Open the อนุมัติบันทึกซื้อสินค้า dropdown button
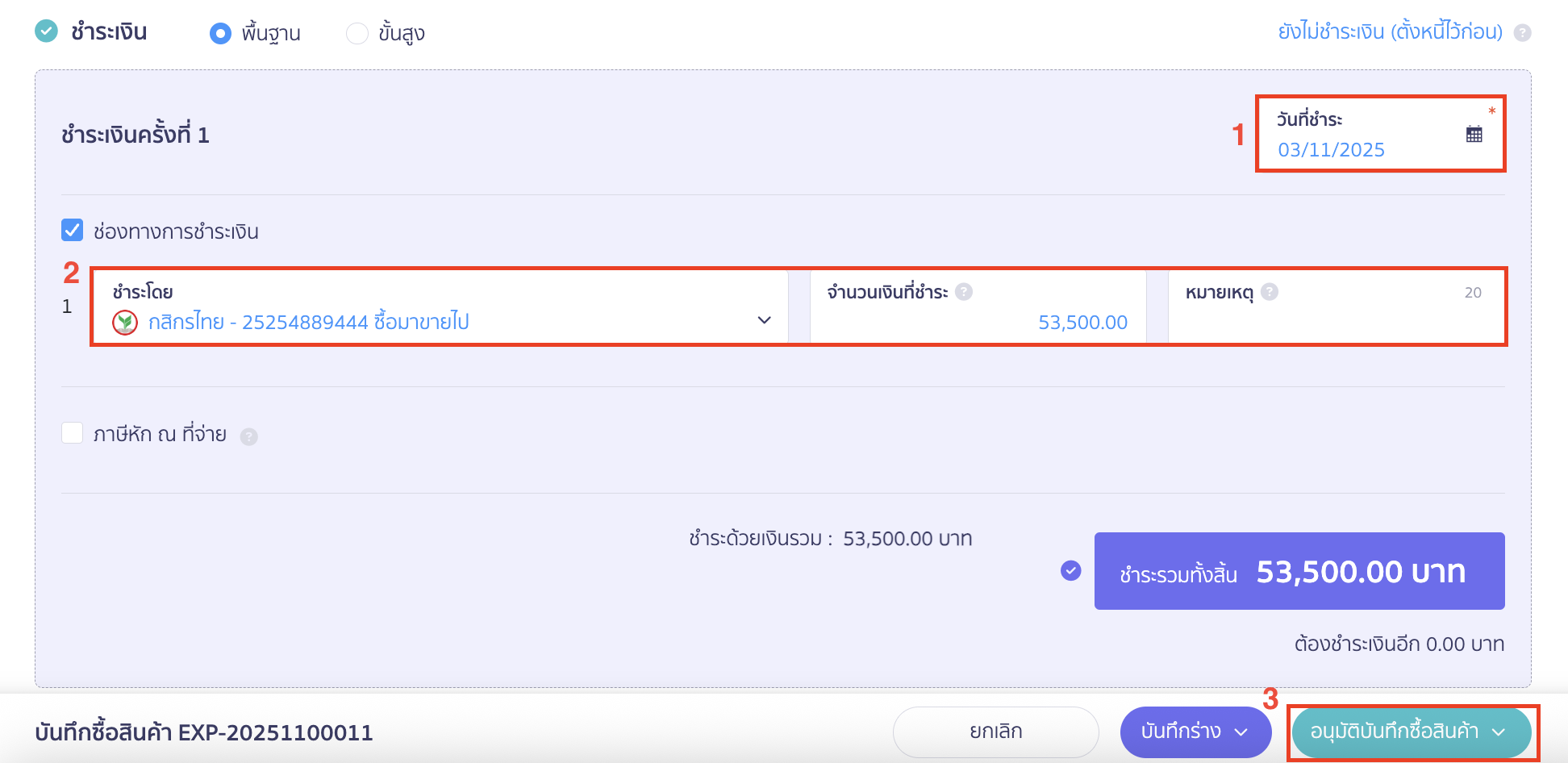 click(1410, 732)
